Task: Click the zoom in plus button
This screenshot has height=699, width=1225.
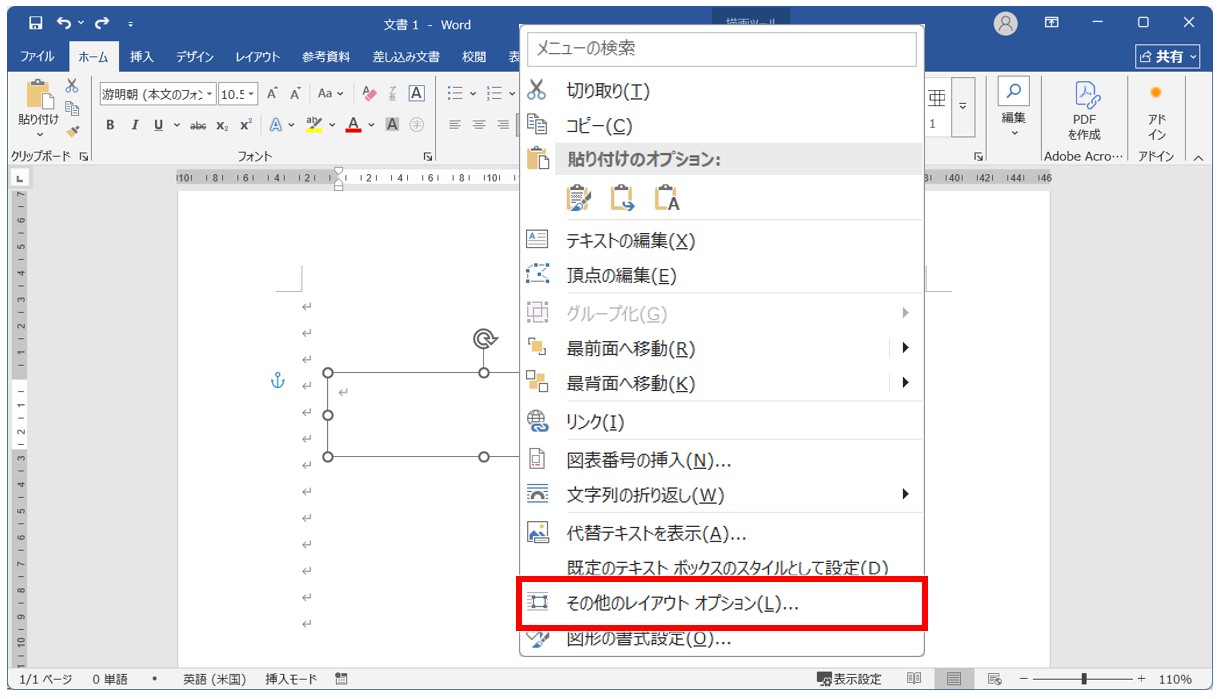Action: pyautogui.click(x=1141, y=679)
